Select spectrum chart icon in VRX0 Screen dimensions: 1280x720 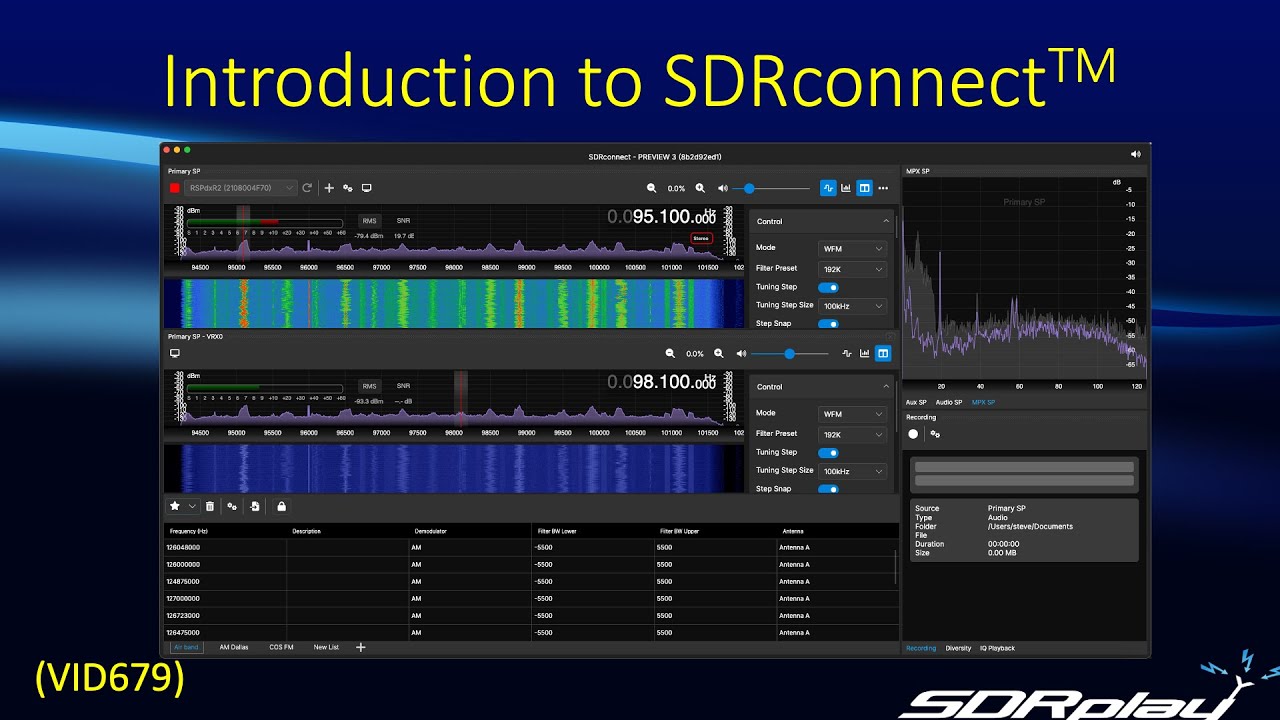(x=865, y=353)
